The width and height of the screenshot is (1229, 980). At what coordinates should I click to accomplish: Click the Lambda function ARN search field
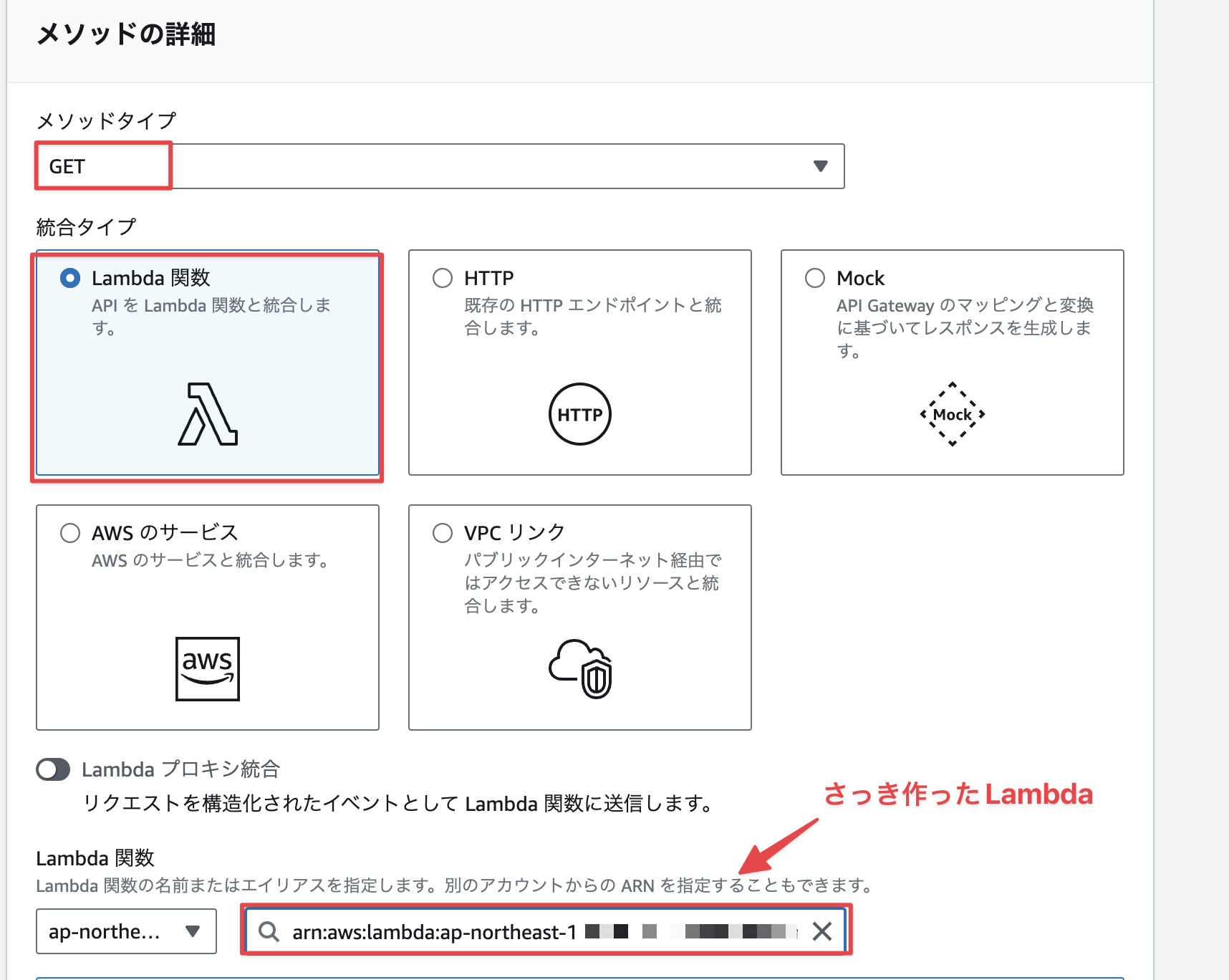pyautogui.click(x=546, y=931)
